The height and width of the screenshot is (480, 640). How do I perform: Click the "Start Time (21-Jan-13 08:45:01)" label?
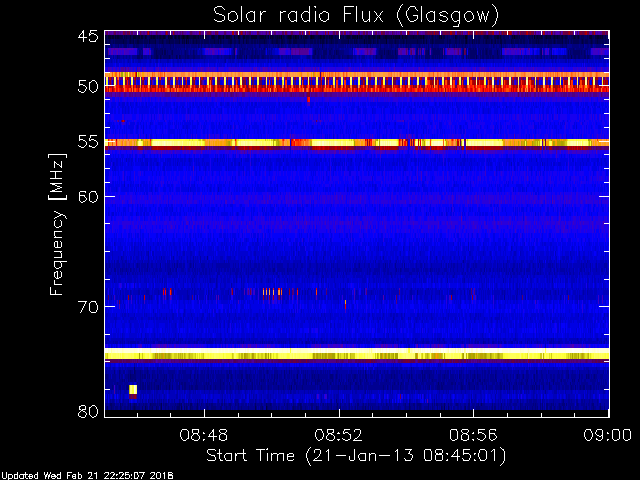[356, 456]
